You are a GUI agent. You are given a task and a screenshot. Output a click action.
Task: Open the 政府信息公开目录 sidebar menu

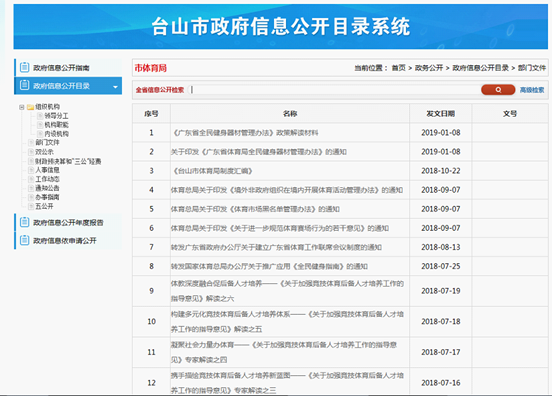[68, 86]
